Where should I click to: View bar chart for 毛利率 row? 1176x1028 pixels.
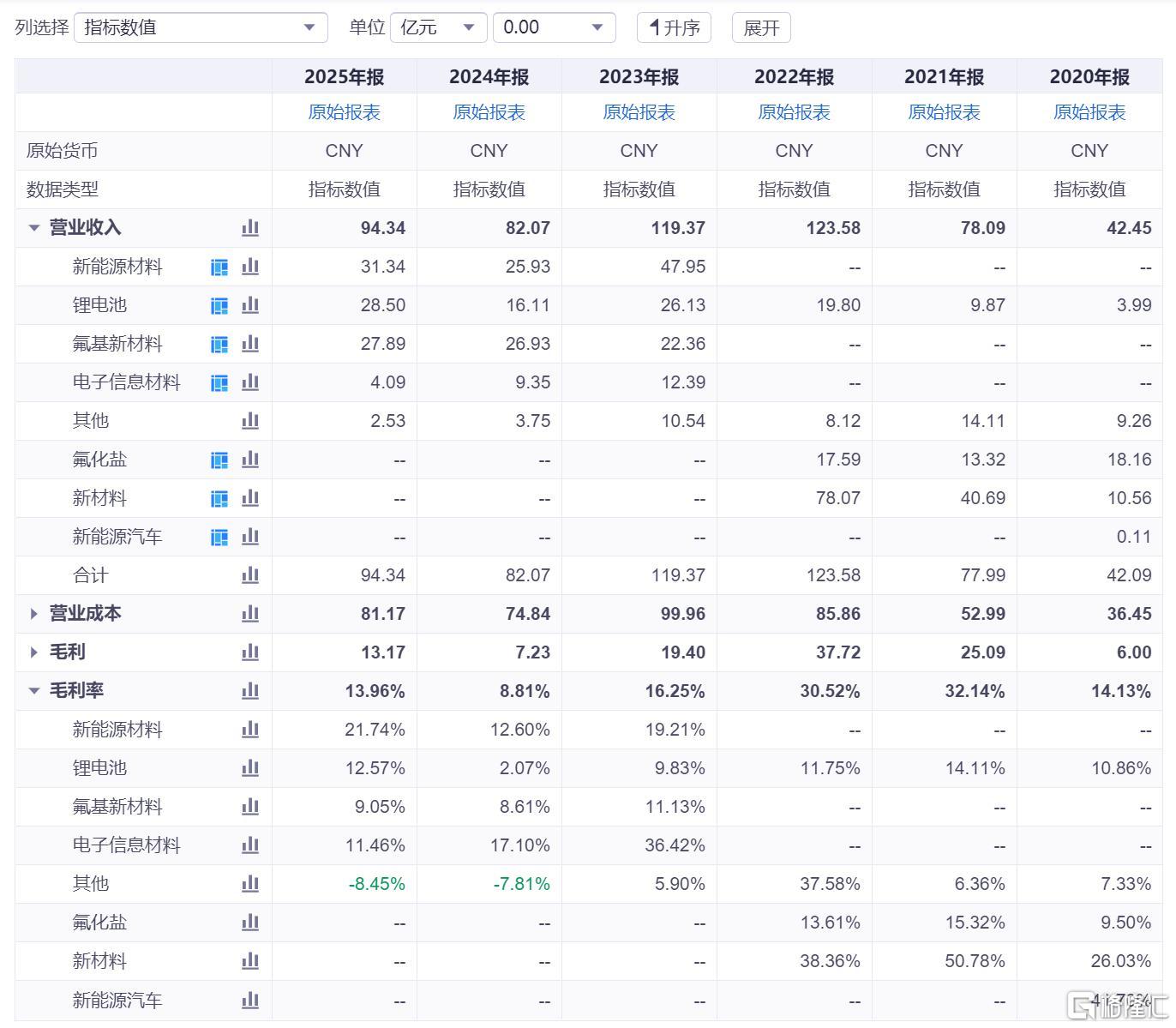click(250, 691)
